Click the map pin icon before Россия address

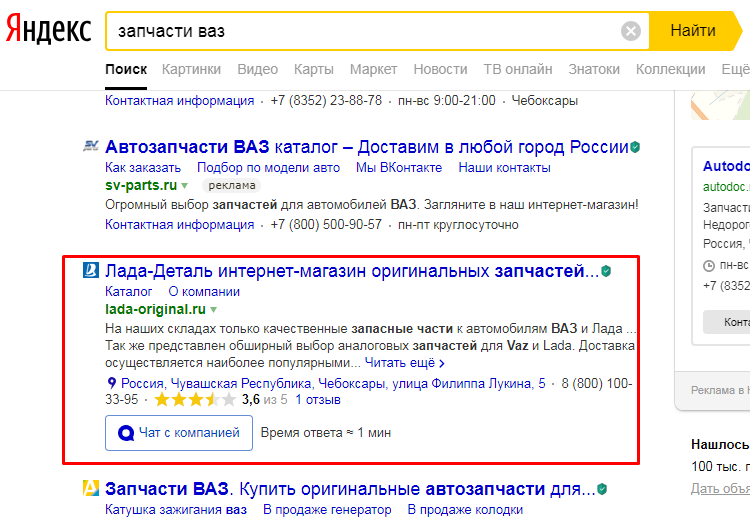point(111,383)
